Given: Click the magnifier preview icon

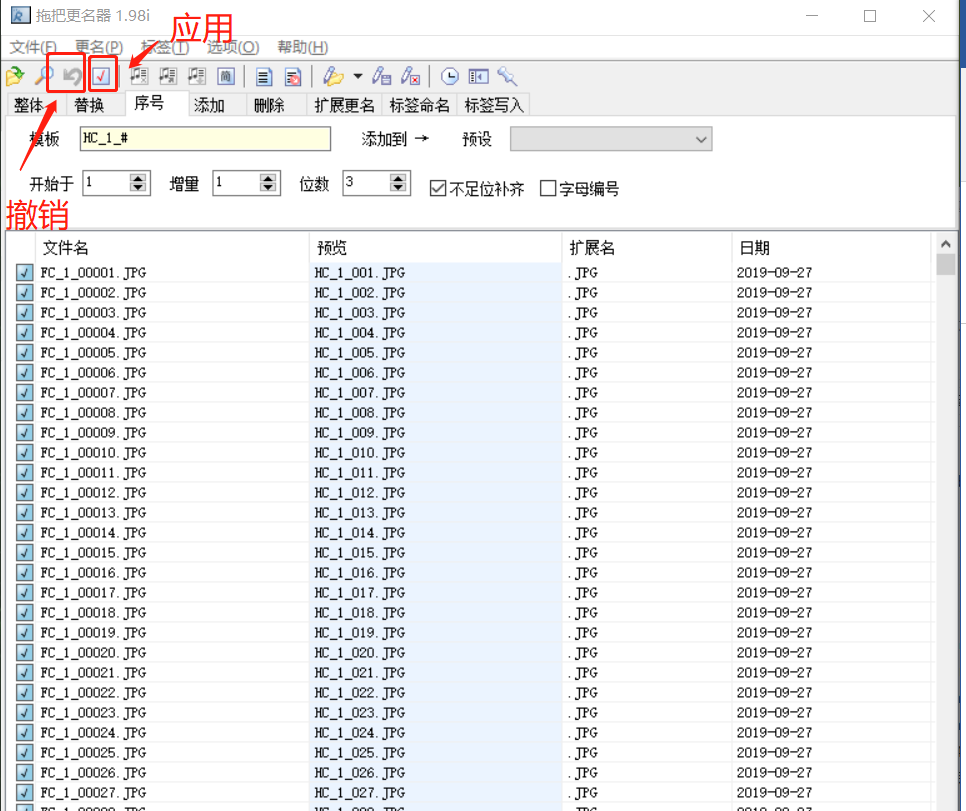Looking at the screenshot, I should (x=43, y=76).
